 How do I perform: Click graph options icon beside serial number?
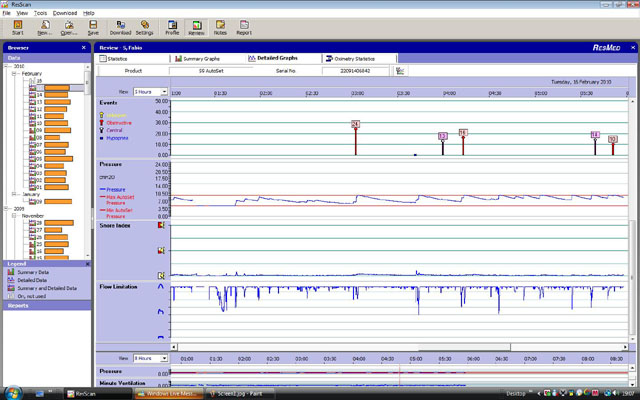pyautogui.click(x=400, y=71)
